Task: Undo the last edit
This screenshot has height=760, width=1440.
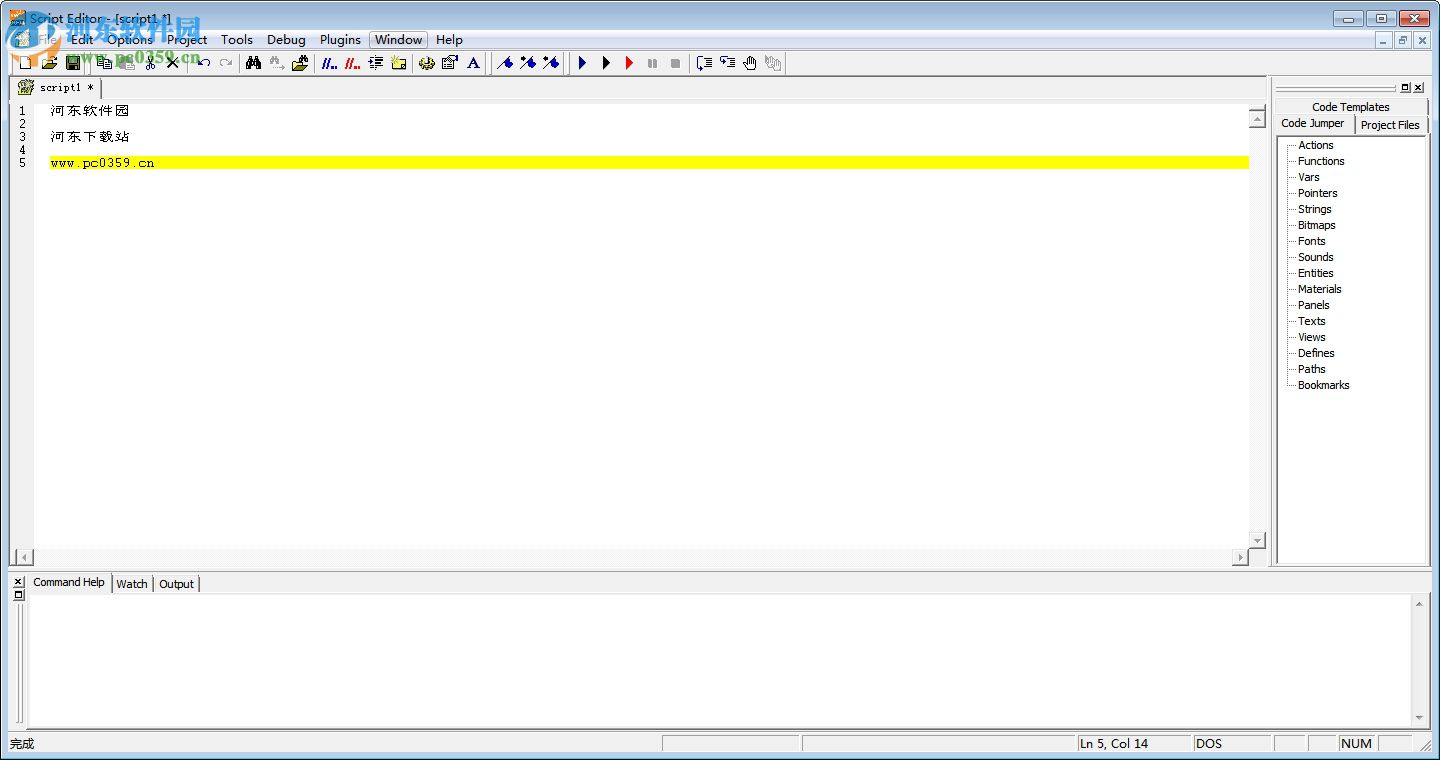Action: 203,63
